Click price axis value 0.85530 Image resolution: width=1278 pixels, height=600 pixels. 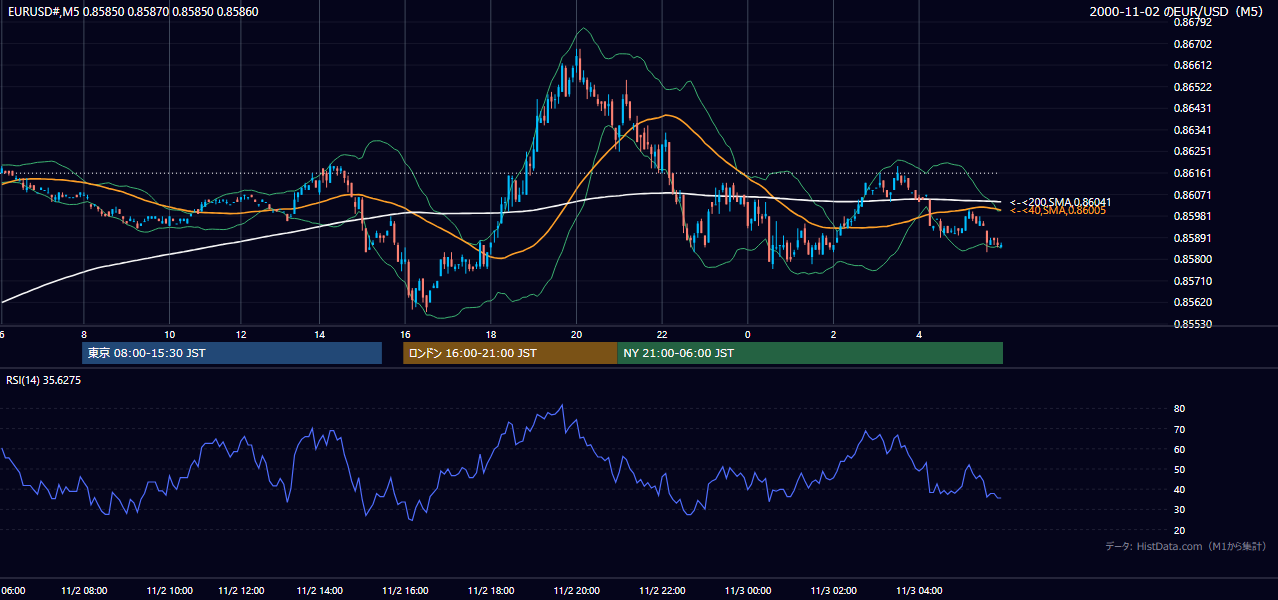point(1192,324)
